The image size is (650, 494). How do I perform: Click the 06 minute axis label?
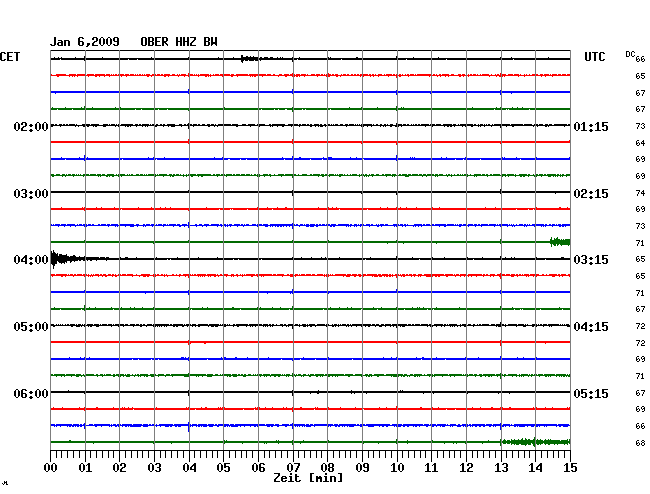pos(258,467)
